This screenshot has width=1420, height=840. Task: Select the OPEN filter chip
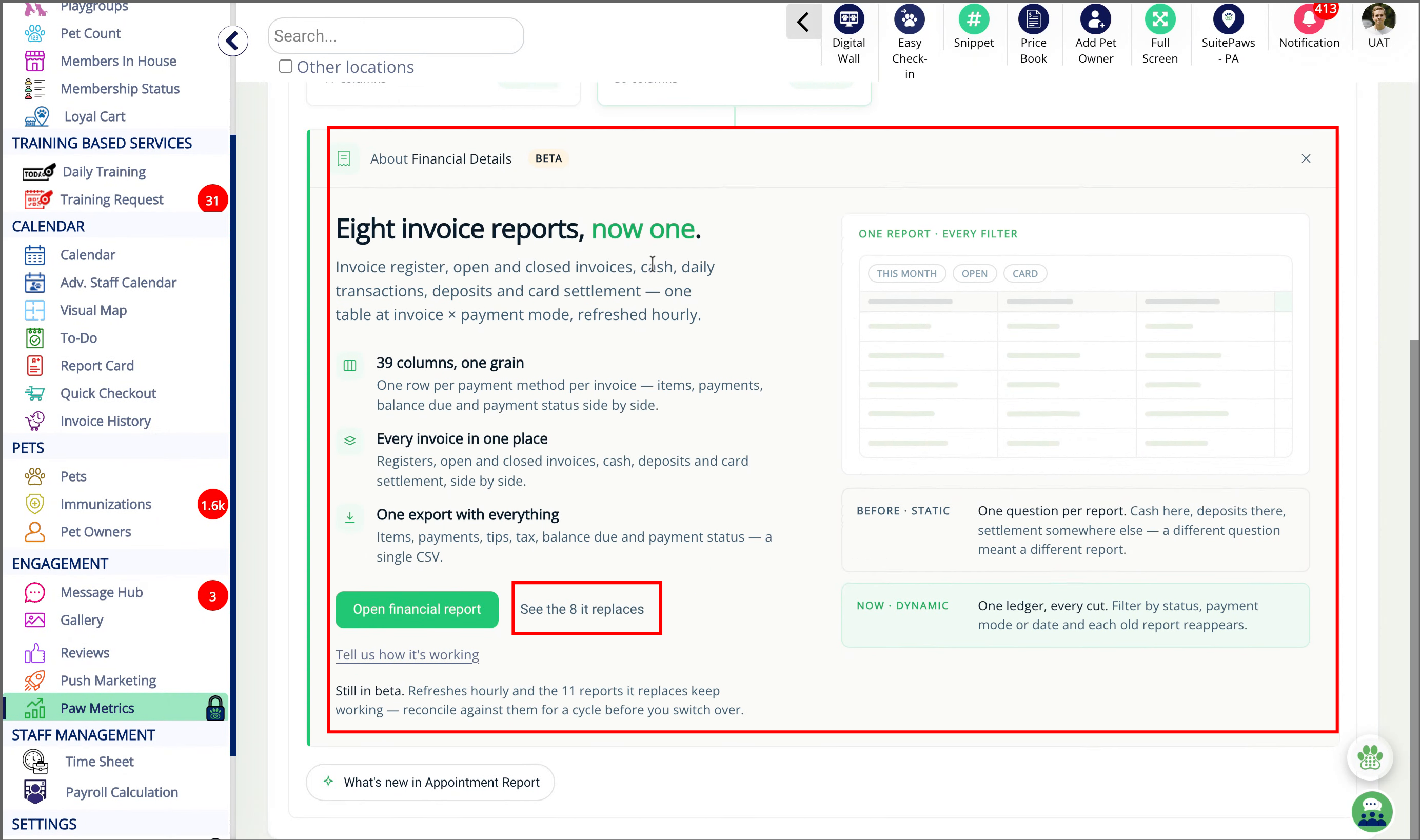point(974,273)
